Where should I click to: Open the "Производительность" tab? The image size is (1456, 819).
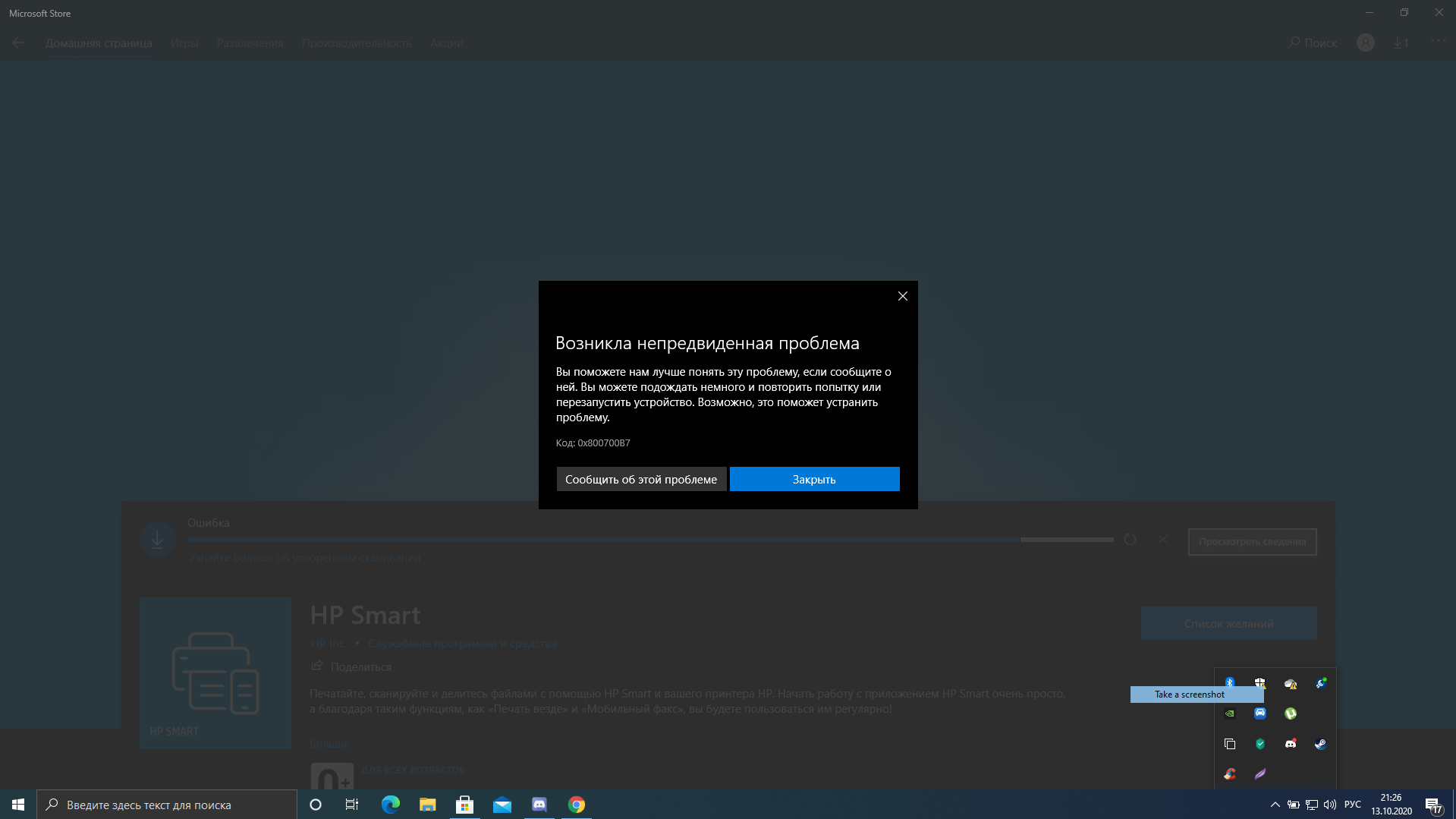357,43
